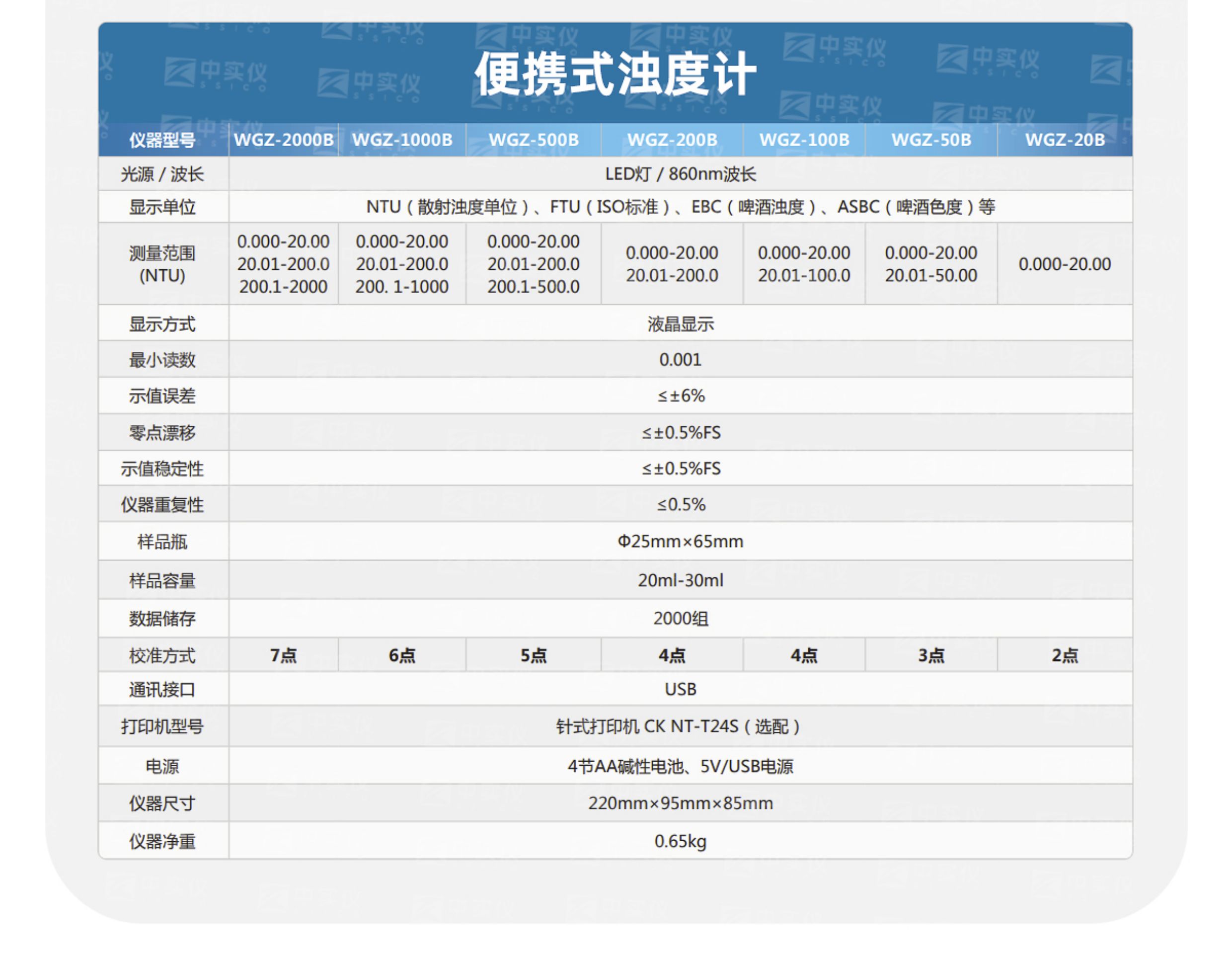Select the 测量范围 (NTU) row label

click(x=162, y=264)
